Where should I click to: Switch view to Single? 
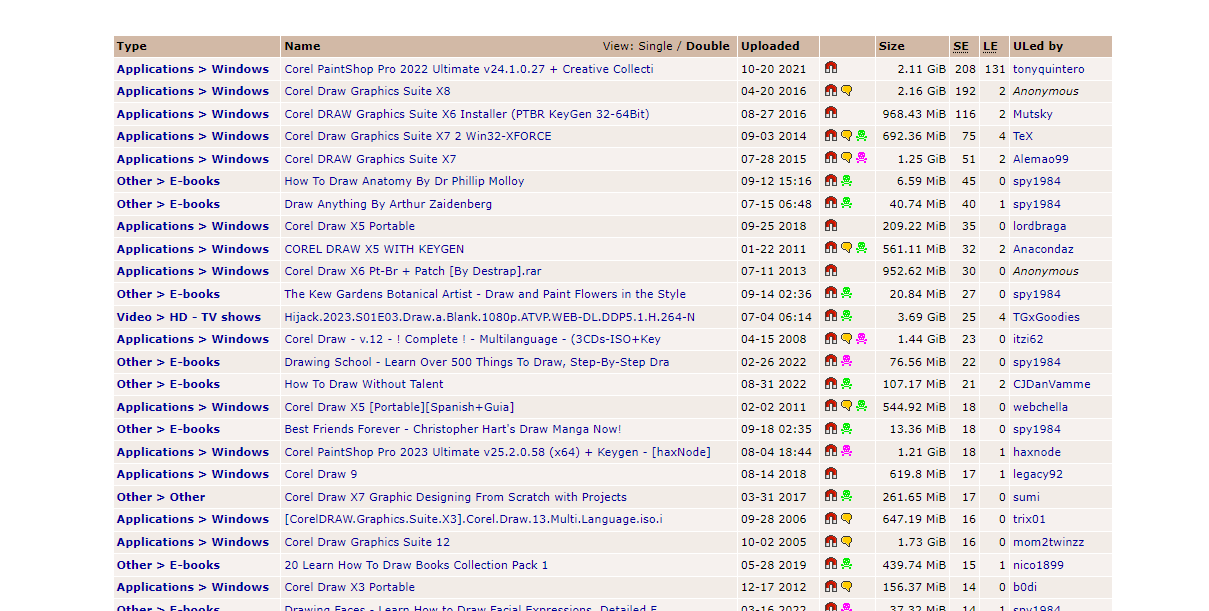point(656,46)
